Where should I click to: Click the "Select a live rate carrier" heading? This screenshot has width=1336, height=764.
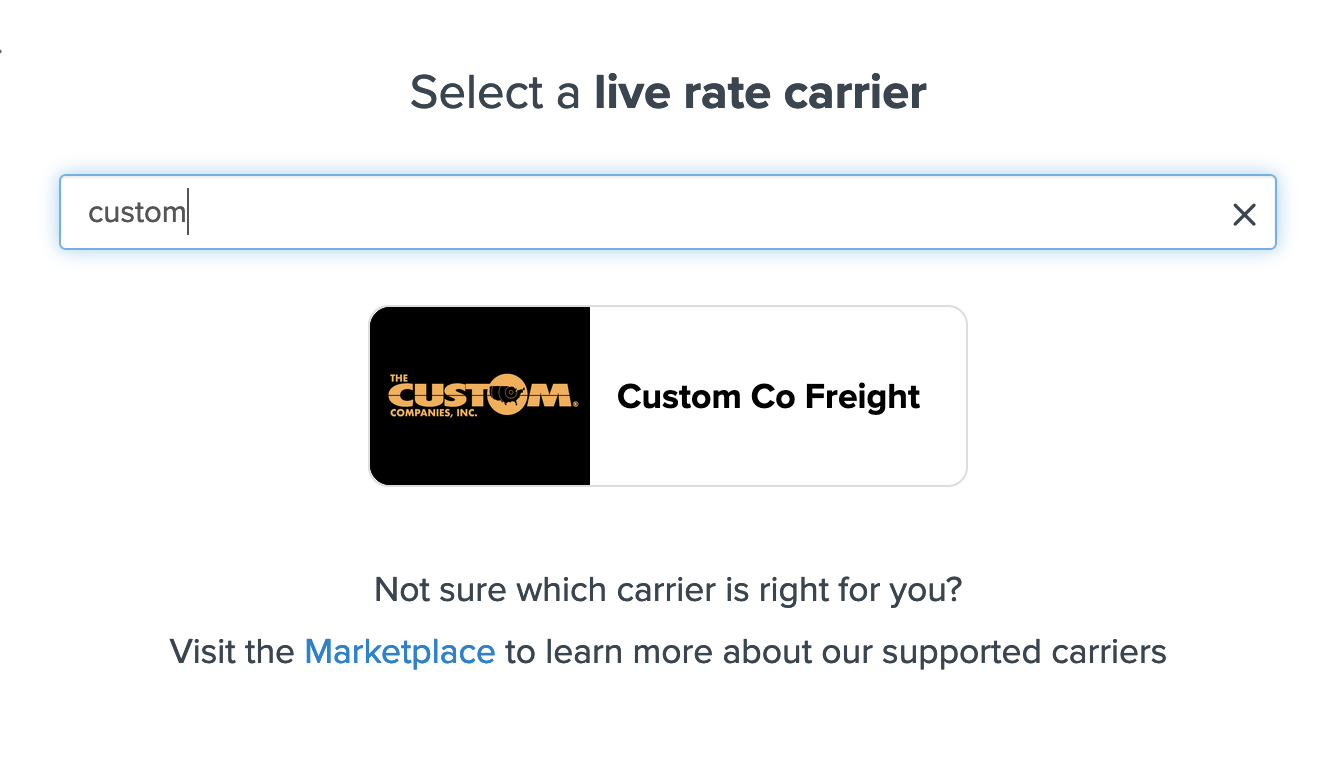coord(668,92)
